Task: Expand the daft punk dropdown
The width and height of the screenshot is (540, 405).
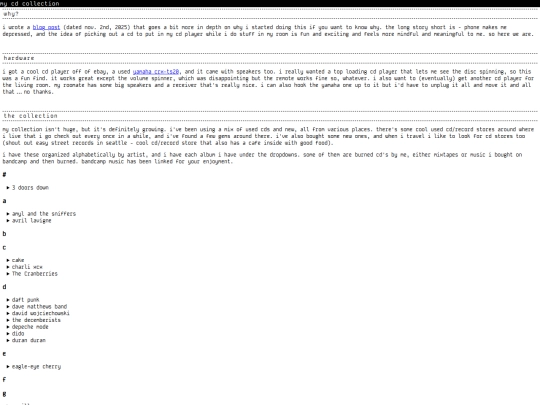Action: click(25, 300)
